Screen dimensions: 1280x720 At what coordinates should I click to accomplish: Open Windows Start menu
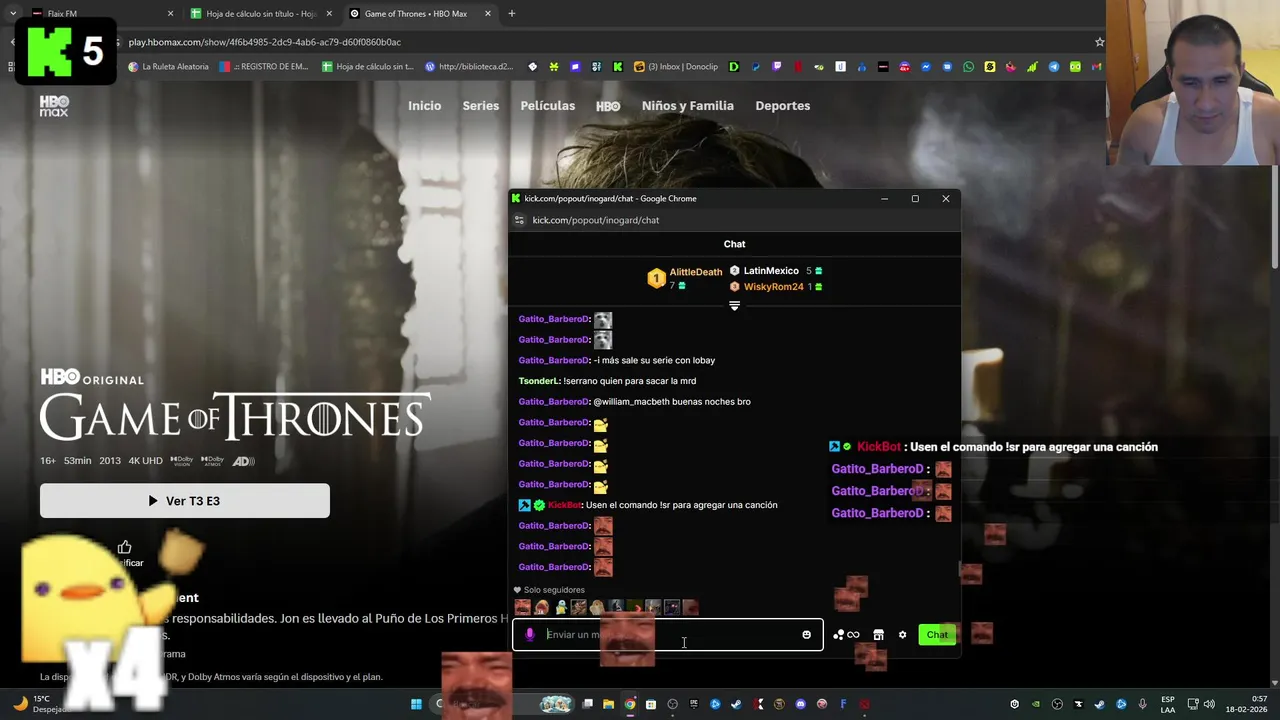416,704
